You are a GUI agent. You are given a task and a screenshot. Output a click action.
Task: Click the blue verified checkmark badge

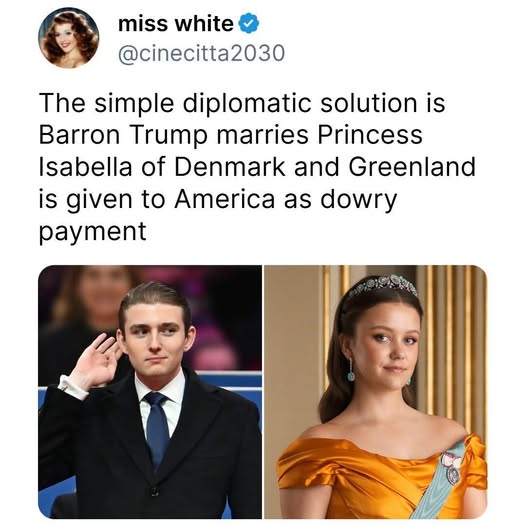(x=249, y=23)
